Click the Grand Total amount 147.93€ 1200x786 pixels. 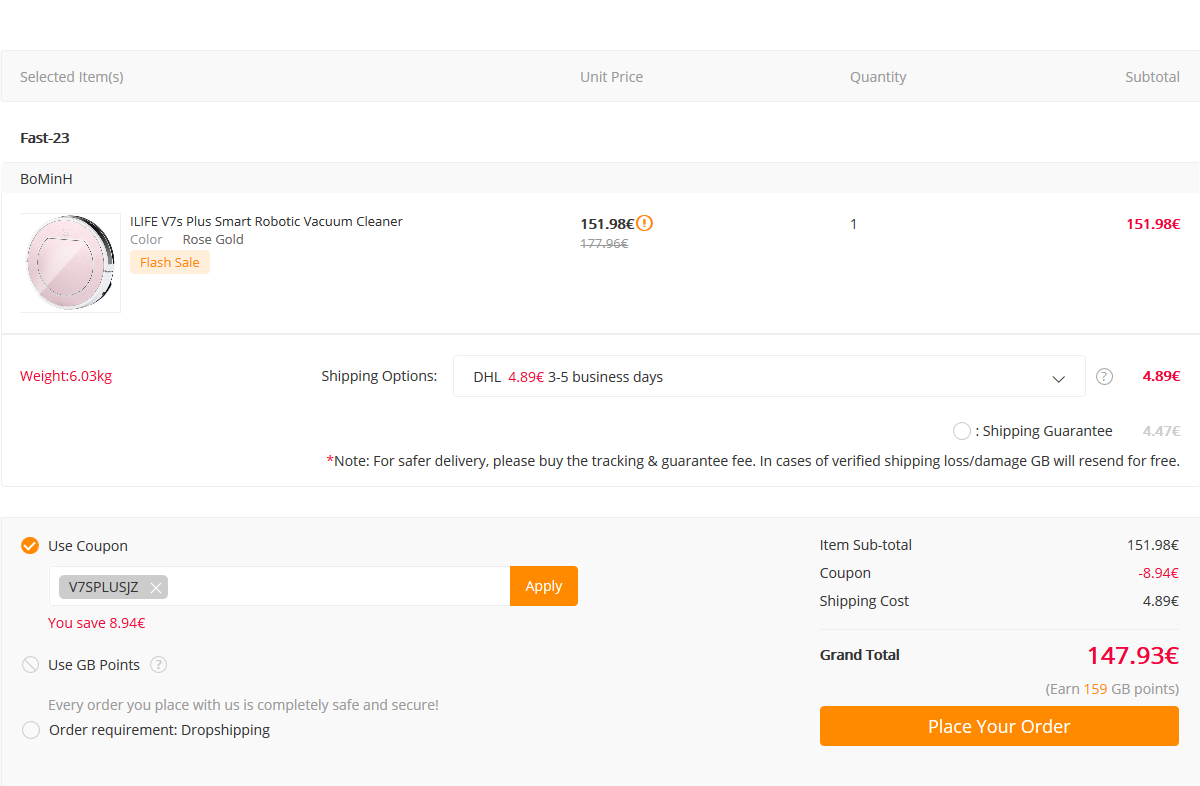tap(1133, 656)
